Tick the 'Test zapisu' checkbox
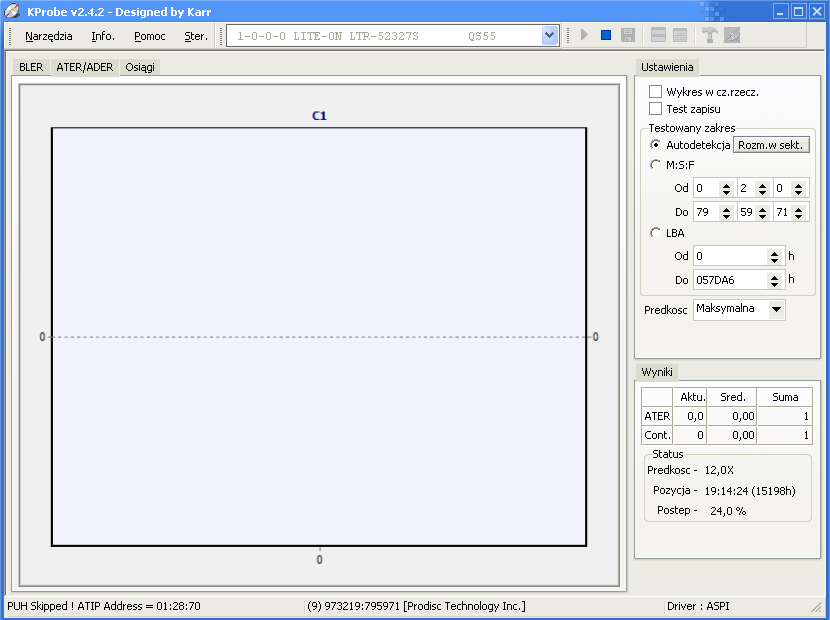830x620 pixels. [x=655, y=109]
